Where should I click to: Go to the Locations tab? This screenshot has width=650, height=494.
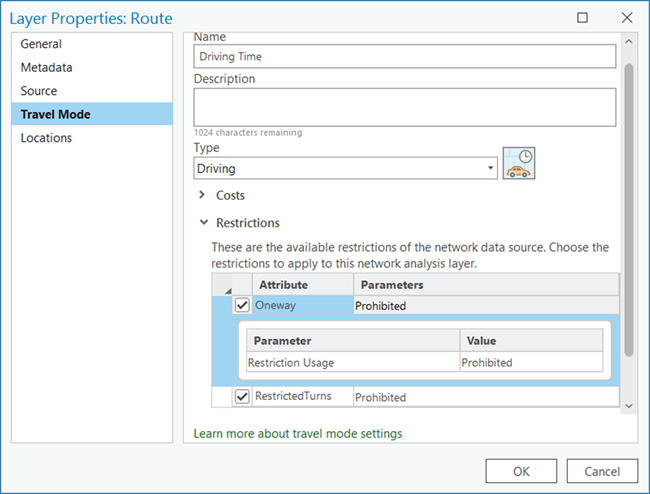coord(46,138)
